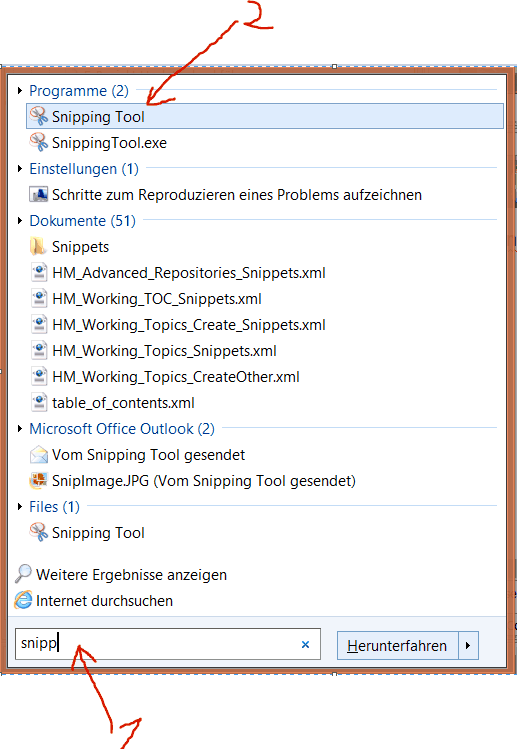
Task: Click the SnippingTool.exe scissors icon
Action: (38, 142)
